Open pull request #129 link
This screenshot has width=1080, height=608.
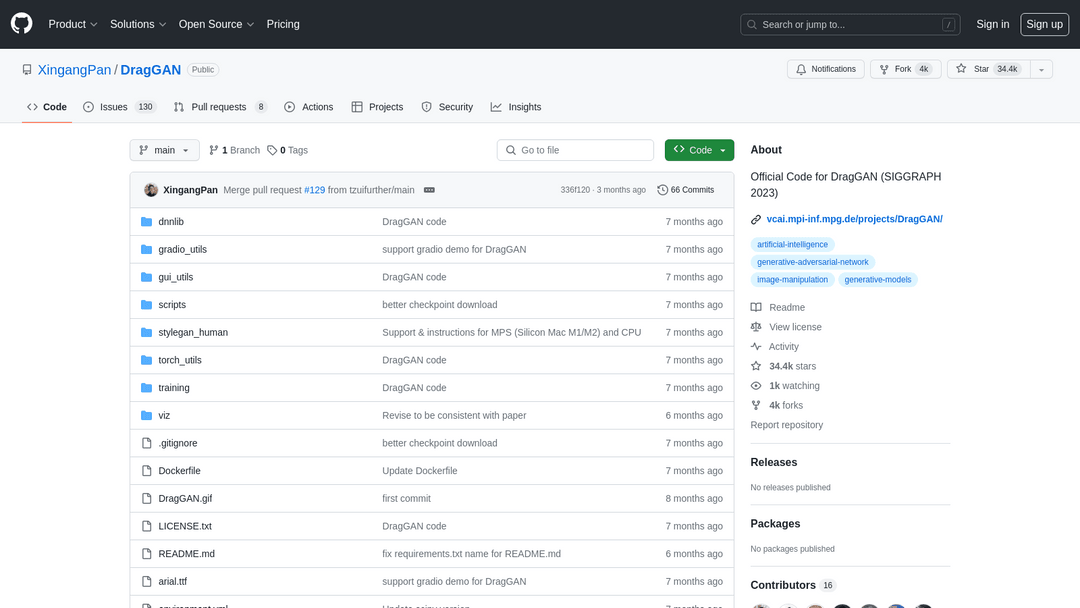point(315,190)
